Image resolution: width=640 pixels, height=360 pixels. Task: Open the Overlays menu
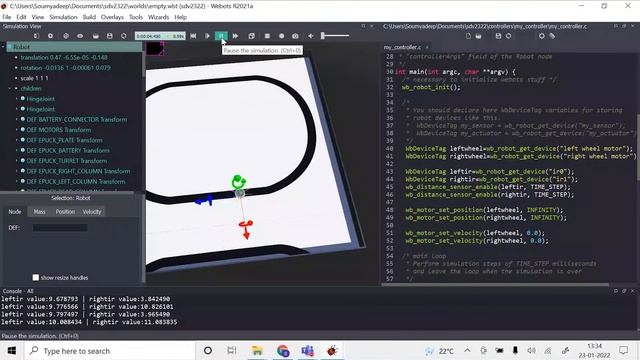tap(112, 17)
